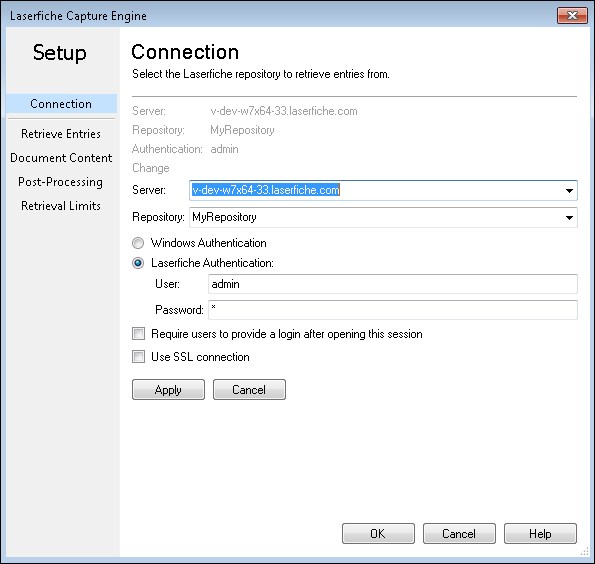The image size is (595, 564).
Task: Cancel the connection edit next to Apply
Action: tap(249, 389)
